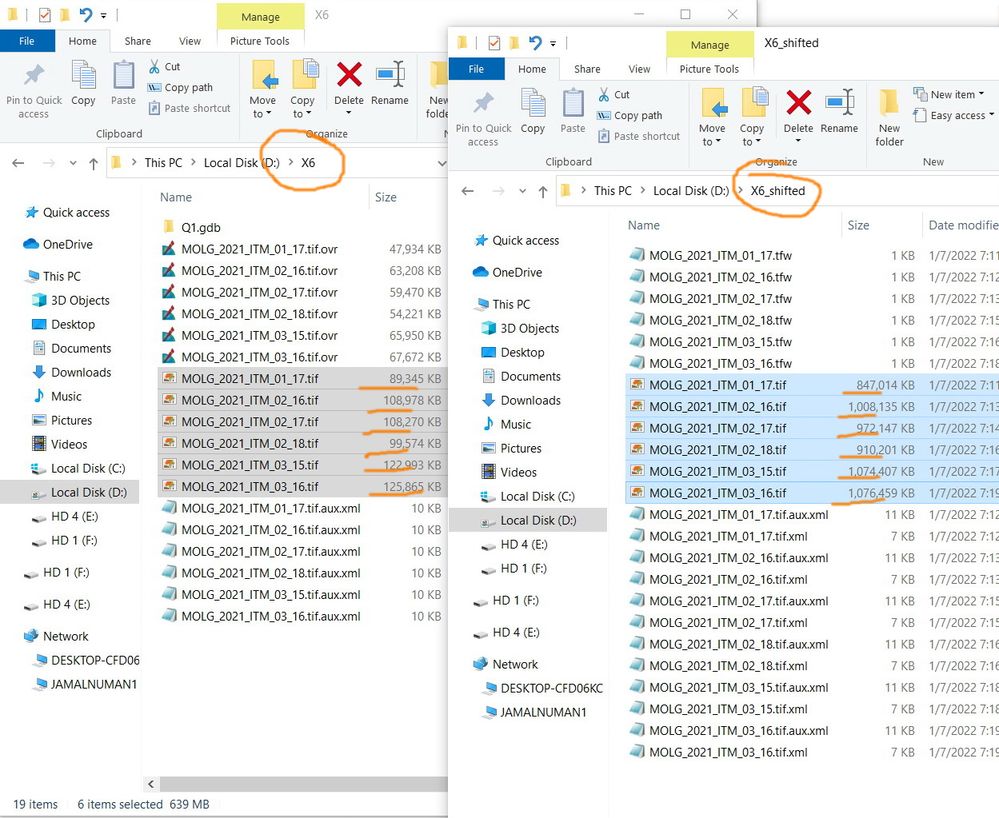Toggle properties checkmark in X6_shifted title bar
The image size is (999, 818).
(x=494, y=43)
